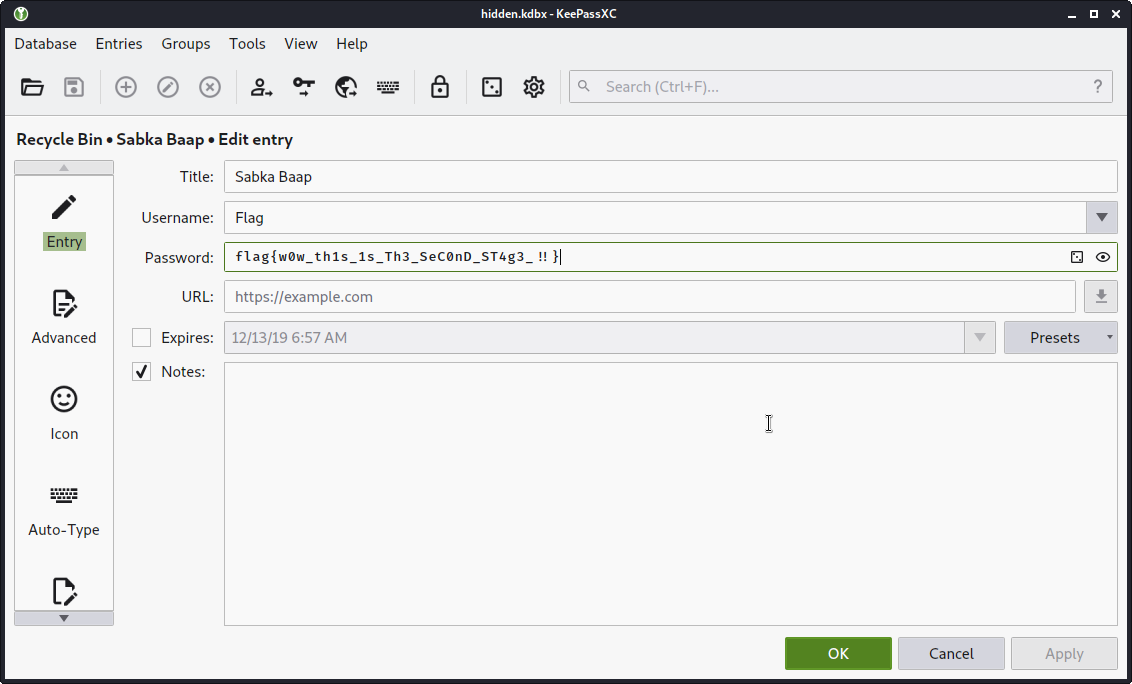
Task: Click the Apply button
Action: 1064,654
